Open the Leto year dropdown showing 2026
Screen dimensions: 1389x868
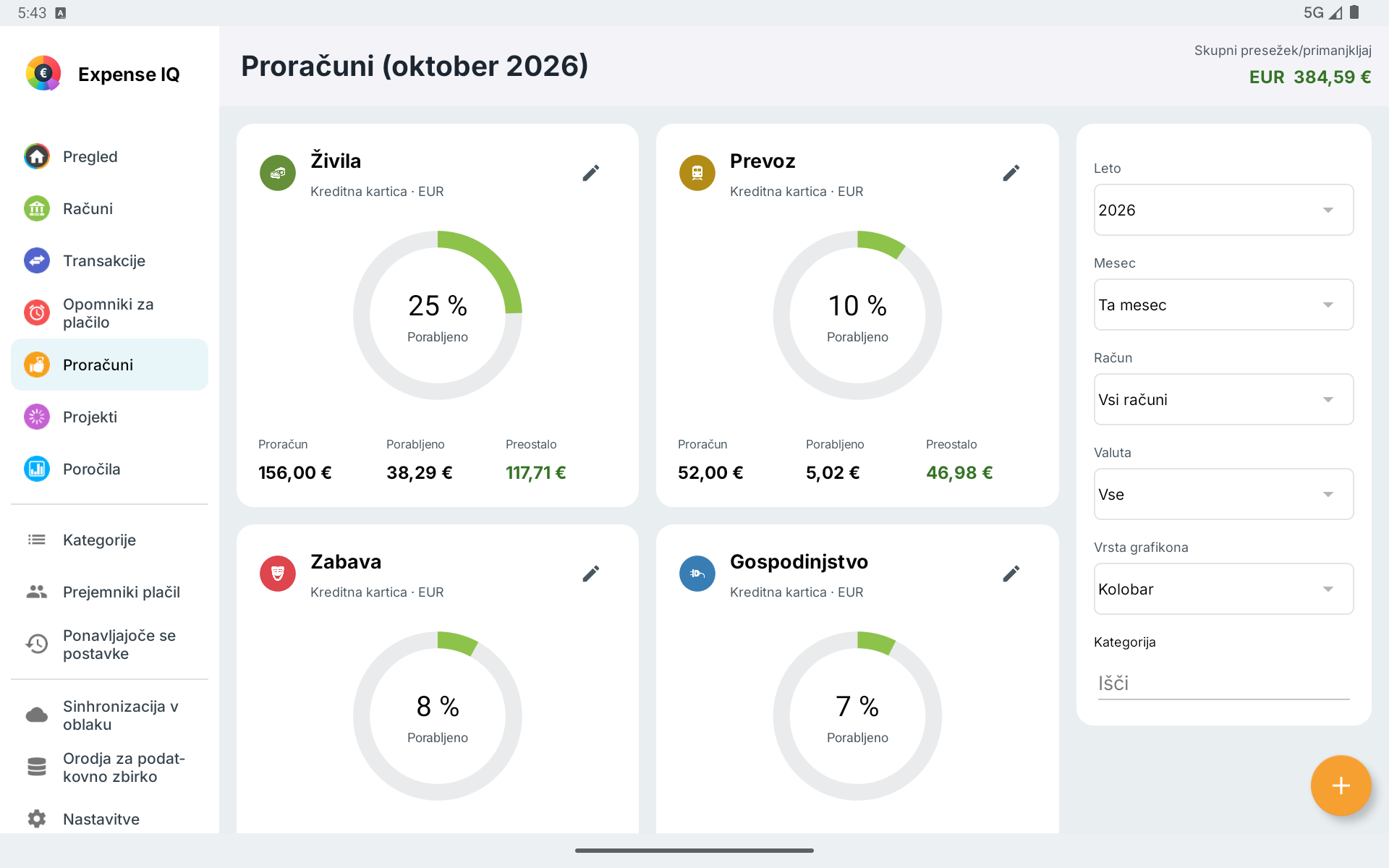click(1223, 210)
